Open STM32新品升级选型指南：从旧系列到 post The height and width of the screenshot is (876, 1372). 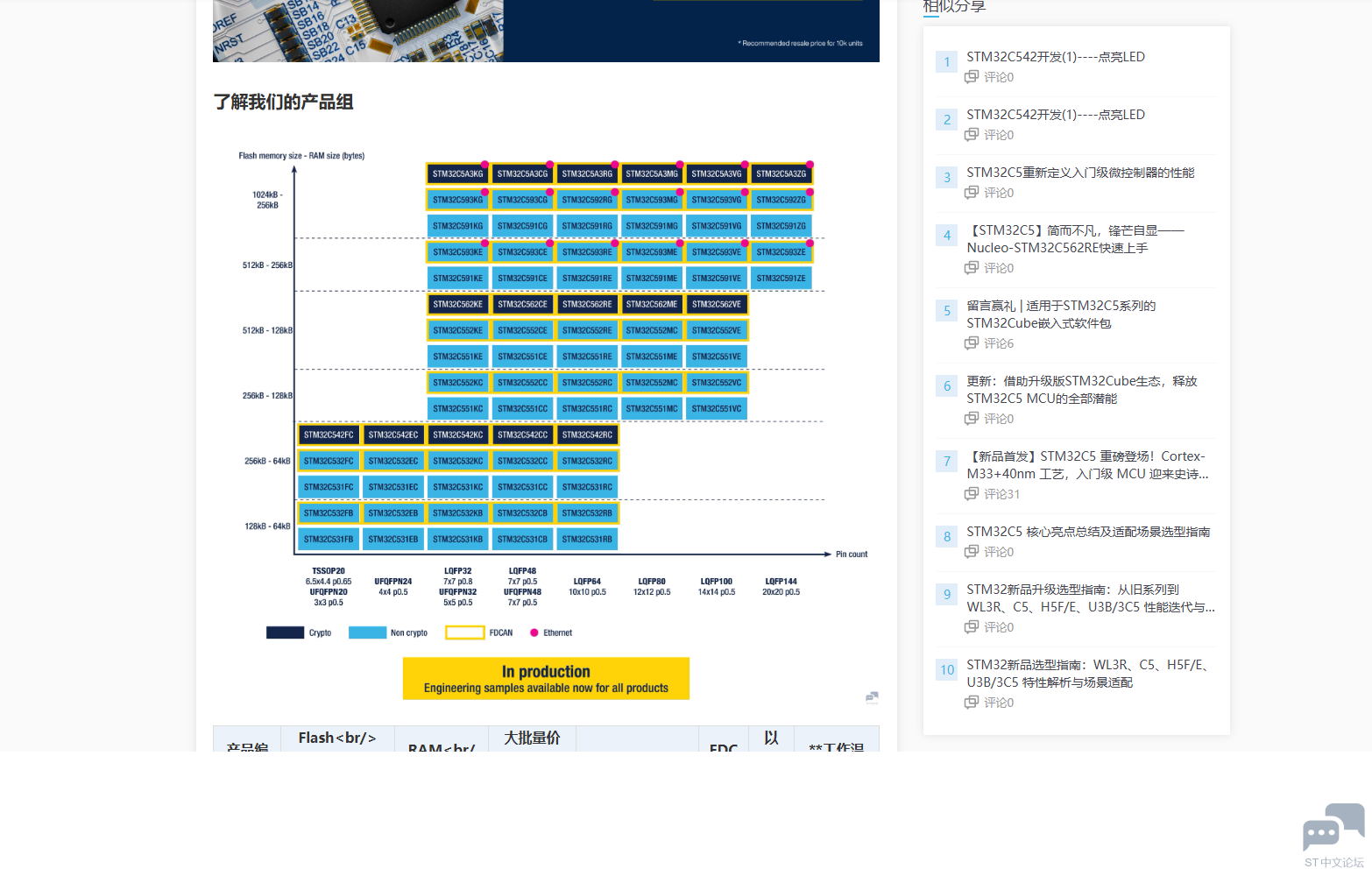[1091, 598]
